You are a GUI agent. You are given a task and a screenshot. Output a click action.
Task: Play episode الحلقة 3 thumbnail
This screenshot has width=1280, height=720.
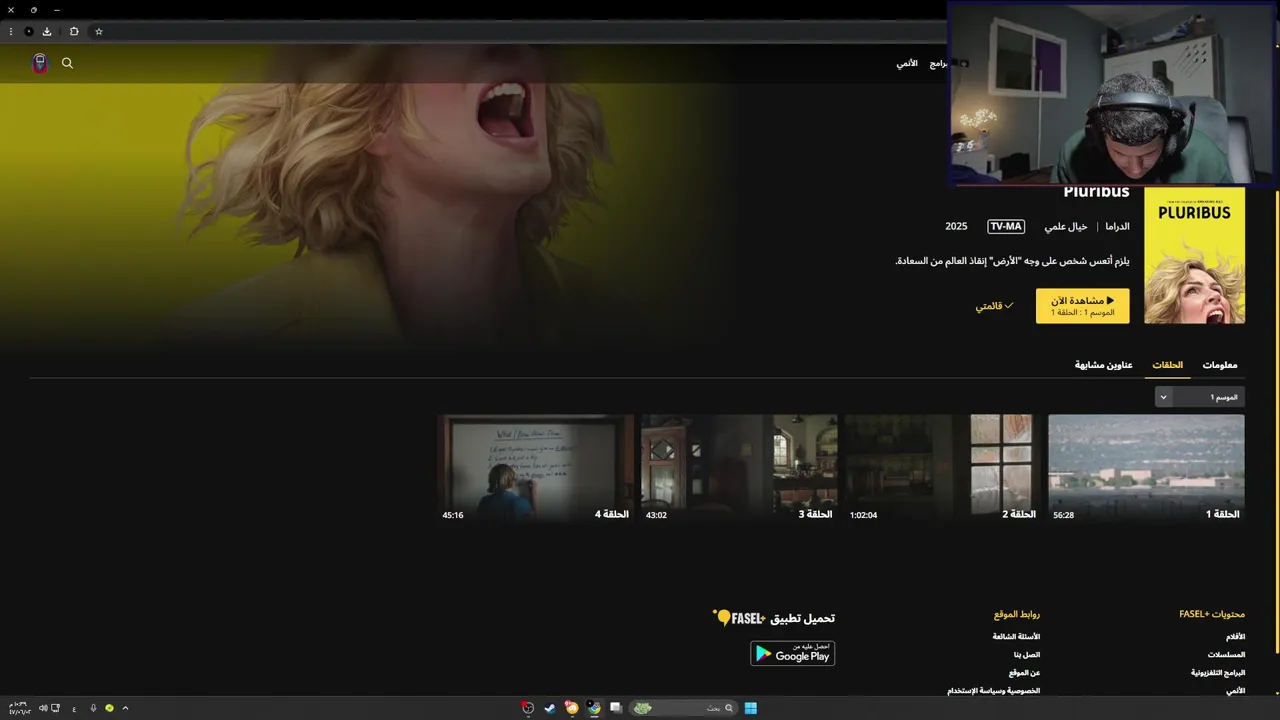pos(739,469)
